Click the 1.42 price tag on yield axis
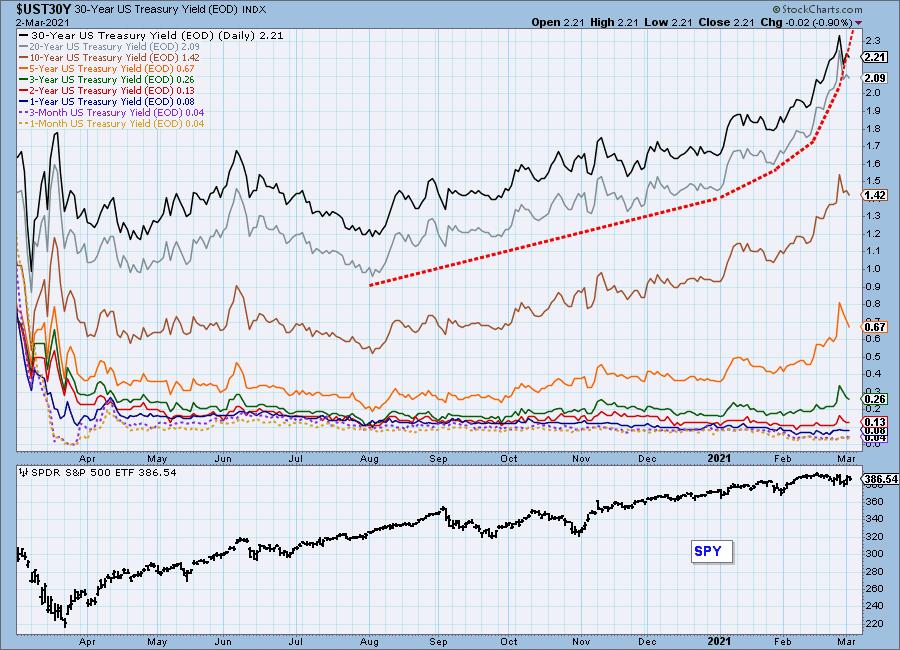 pyautogui.click(x=875, y=195)
